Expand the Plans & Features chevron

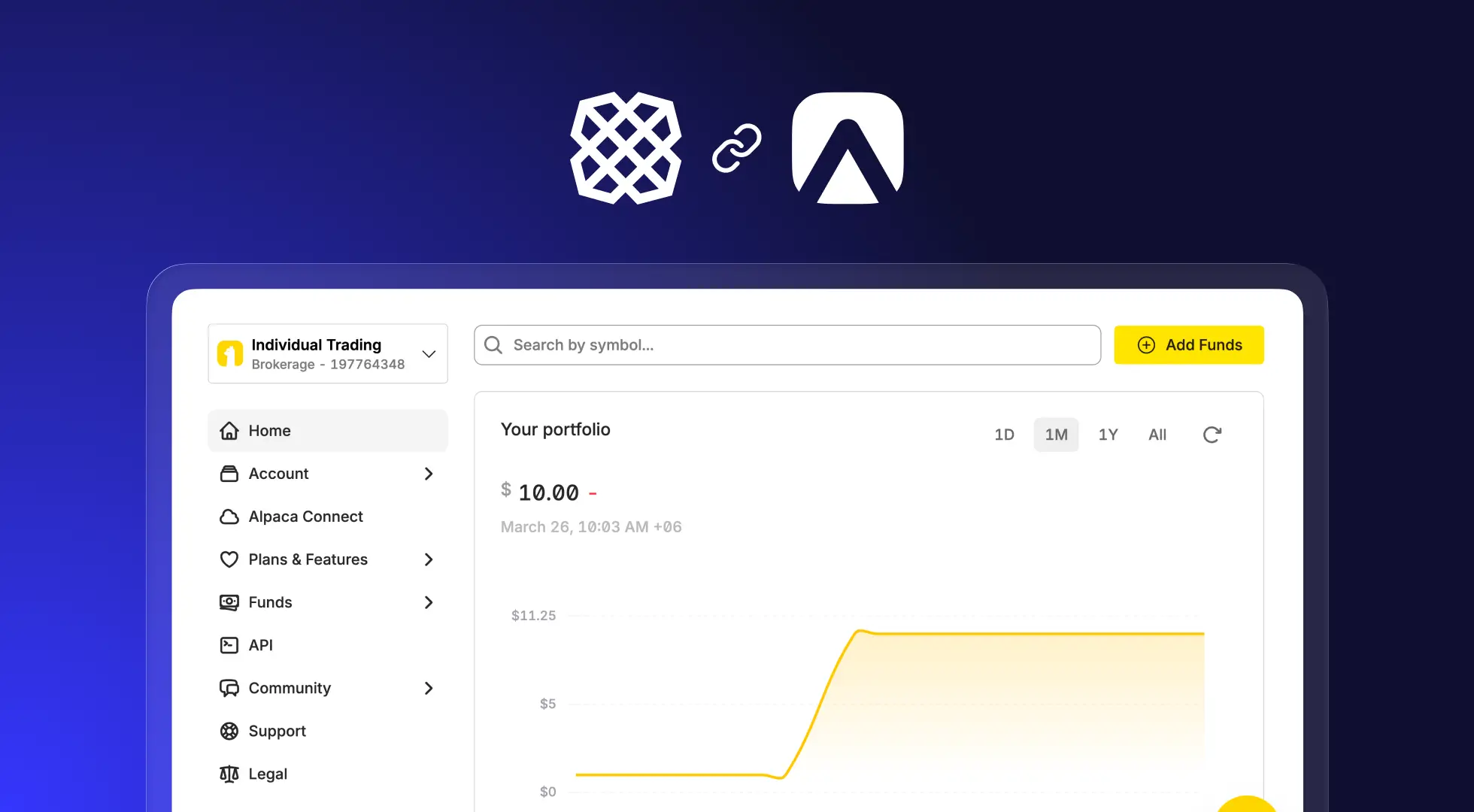(429, 559)
